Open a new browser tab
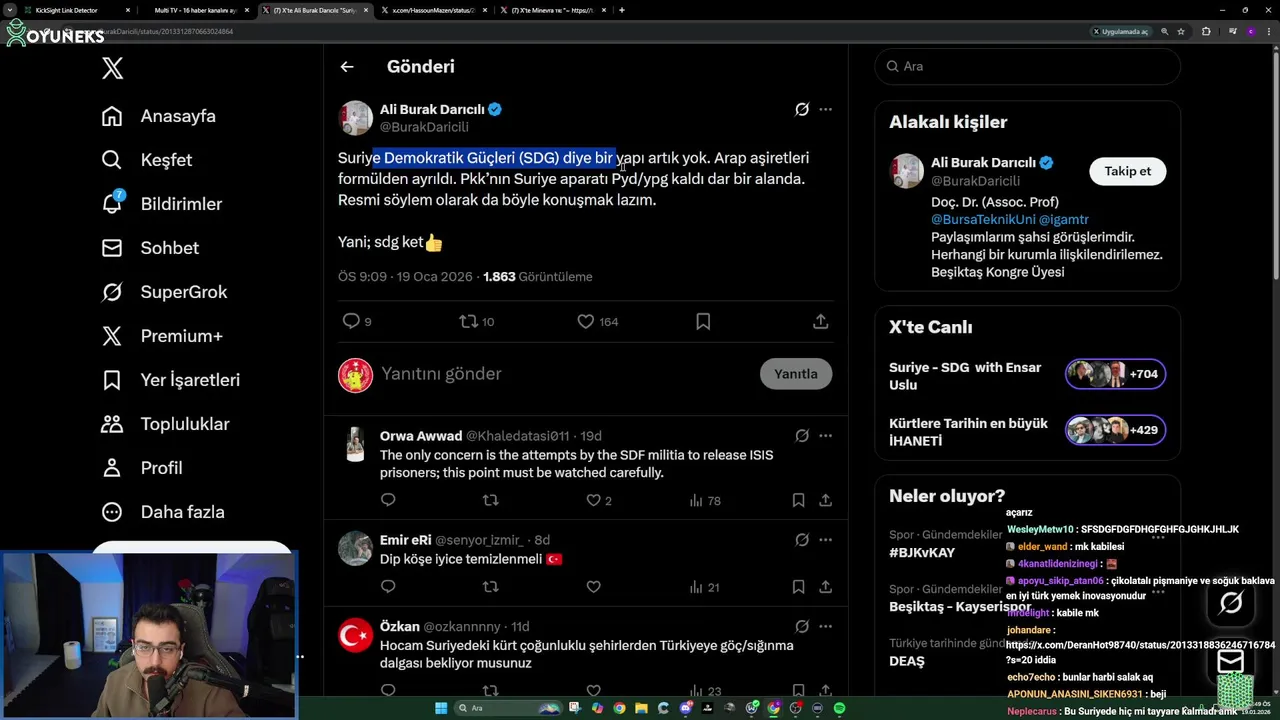This screenshot has height=720, width=1280. click(x=622, y=10)
